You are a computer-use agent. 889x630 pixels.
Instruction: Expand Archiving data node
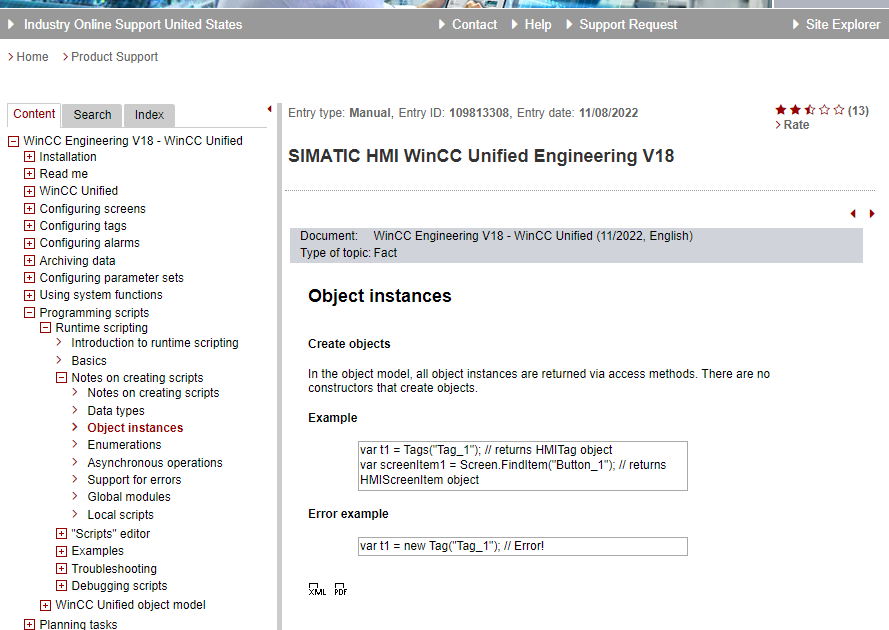pyautogui.click(x=29, y=261)
